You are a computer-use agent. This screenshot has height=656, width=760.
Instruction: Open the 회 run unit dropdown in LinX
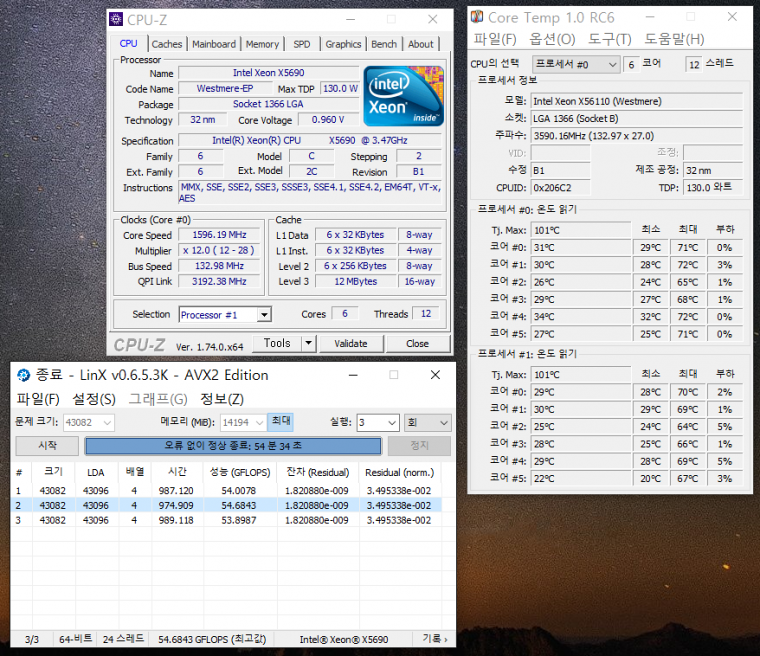click(x=428, y=422)
